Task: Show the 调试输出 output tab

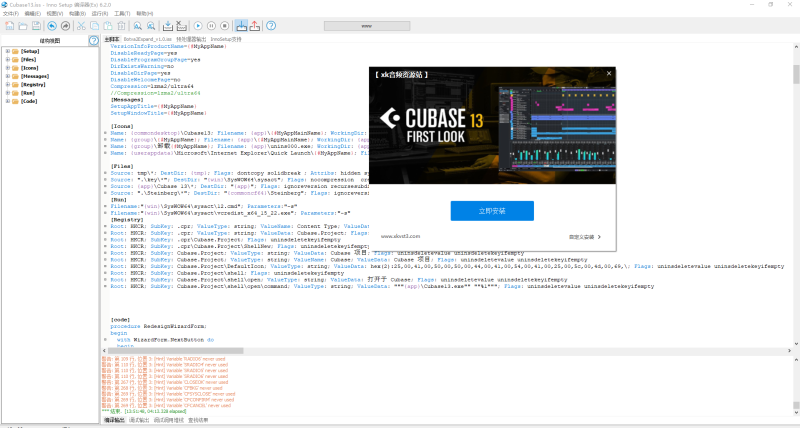Action: coord(139,420)
